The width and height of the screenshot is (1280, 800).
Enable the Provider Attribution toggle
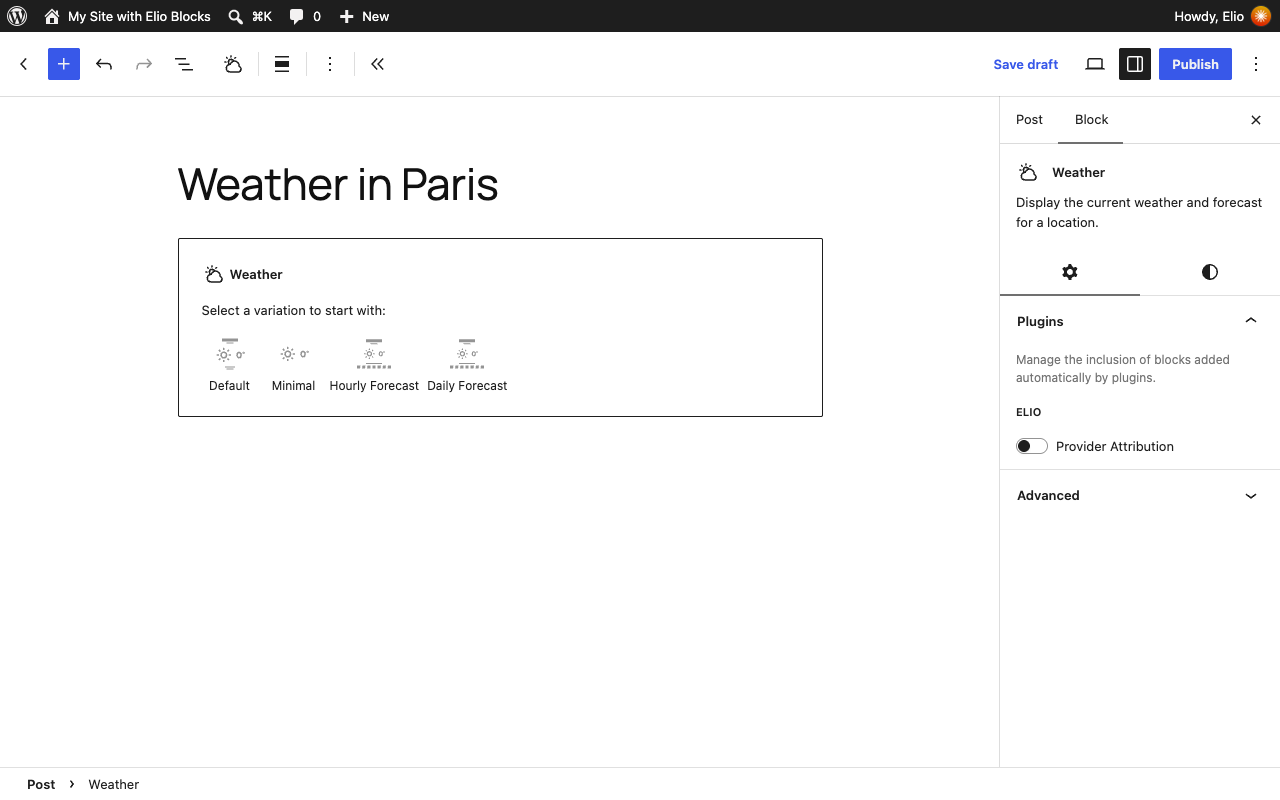(1032, 446)
